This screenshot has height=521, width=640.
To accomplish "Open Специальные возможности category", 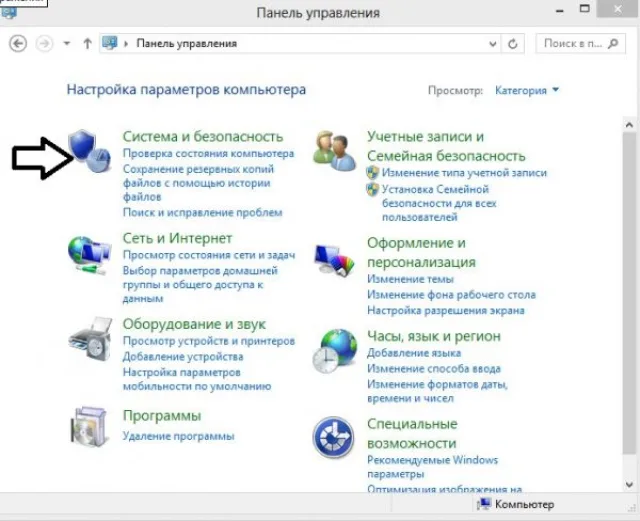I will pos(412,433).
